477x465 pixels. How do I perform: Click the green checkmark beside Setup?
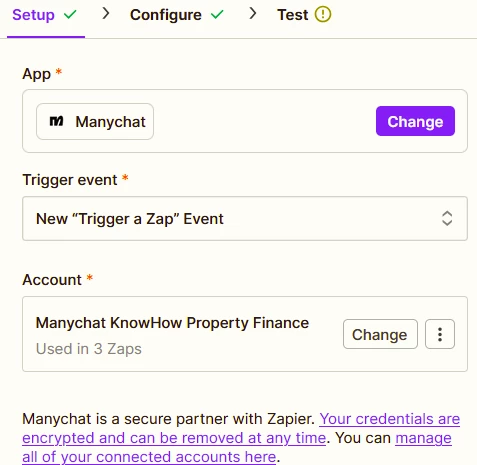[70, 14]
